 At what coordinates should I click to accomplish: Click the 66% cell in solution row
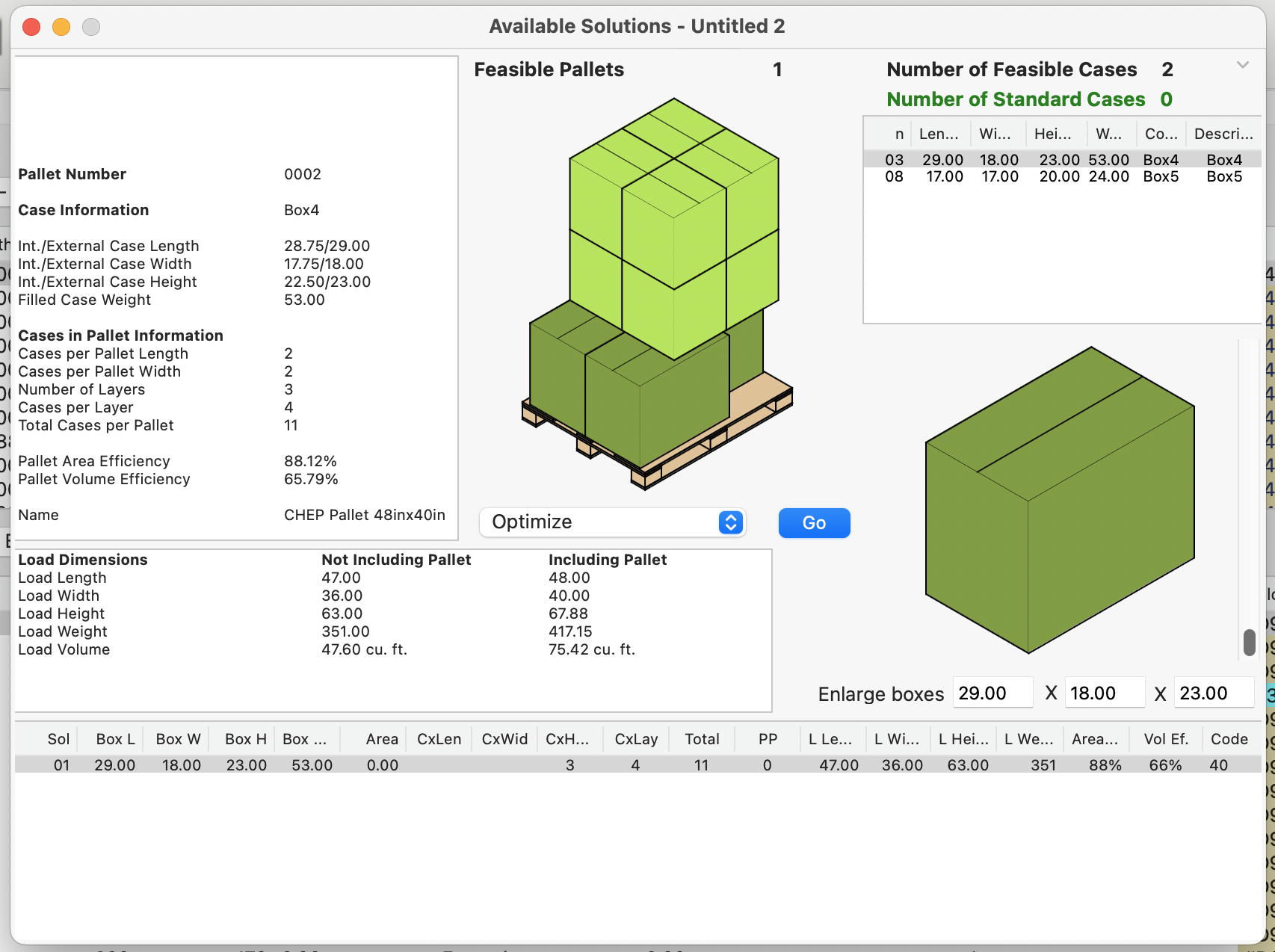(x=1165, y=765)
